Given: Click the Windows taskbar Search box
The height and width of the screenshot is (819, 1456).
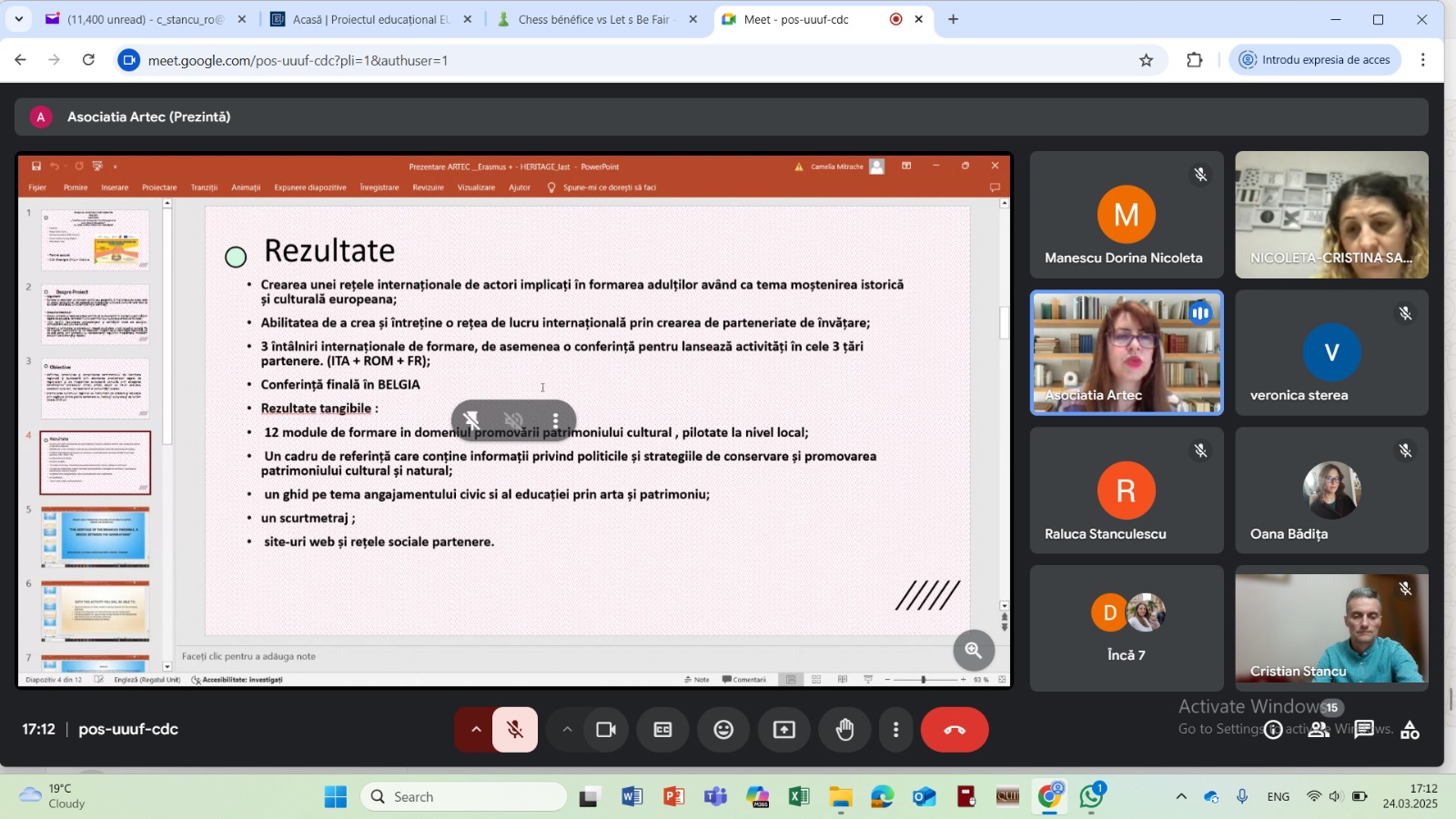Looking at the screenshot, I should click(464, 797).
